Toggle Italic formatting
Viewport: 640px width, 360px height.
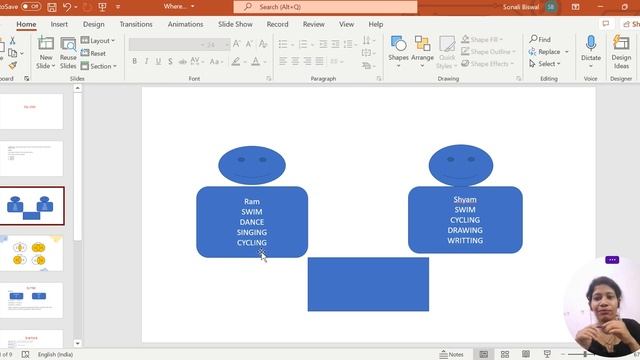(146, 62)
